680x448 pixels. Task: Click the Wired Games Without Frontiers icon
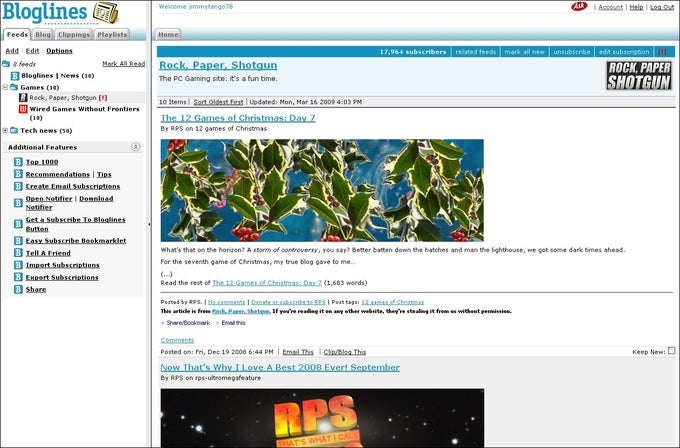[23, 109]
